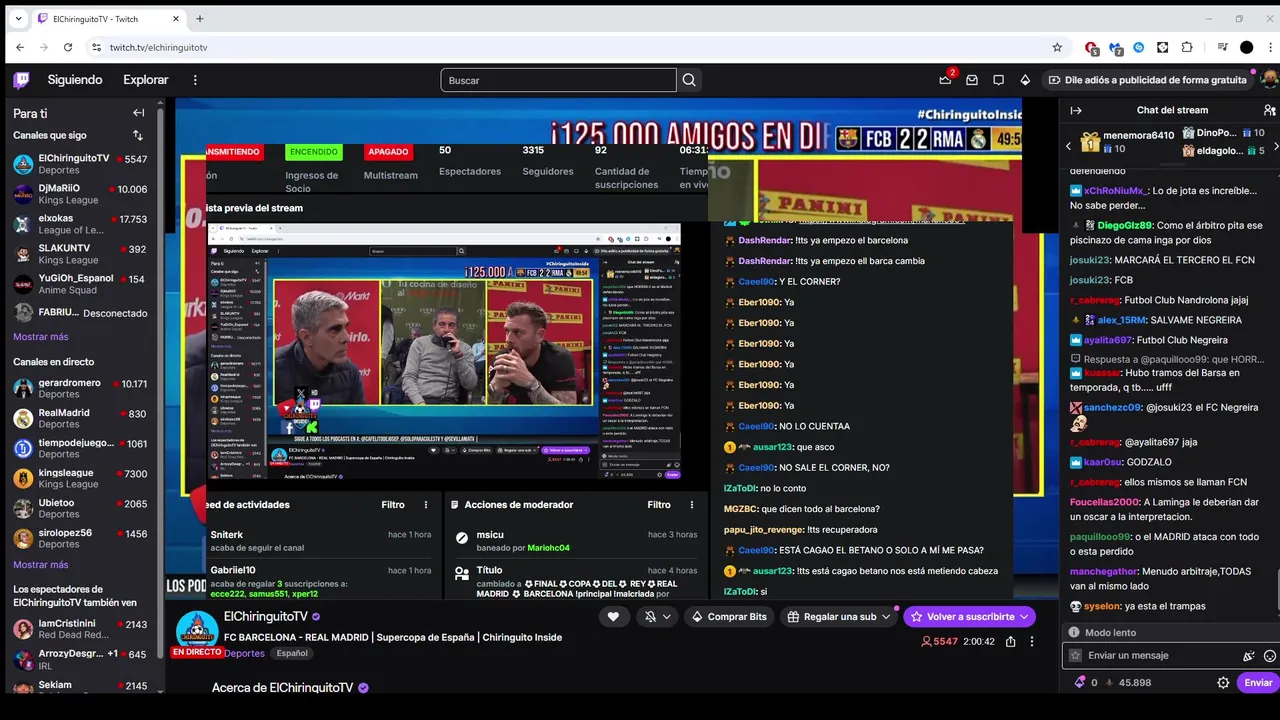Viewport: 1280px width, 720px height.
Task: Click the search magnifier button
Action: coord(689,80)
